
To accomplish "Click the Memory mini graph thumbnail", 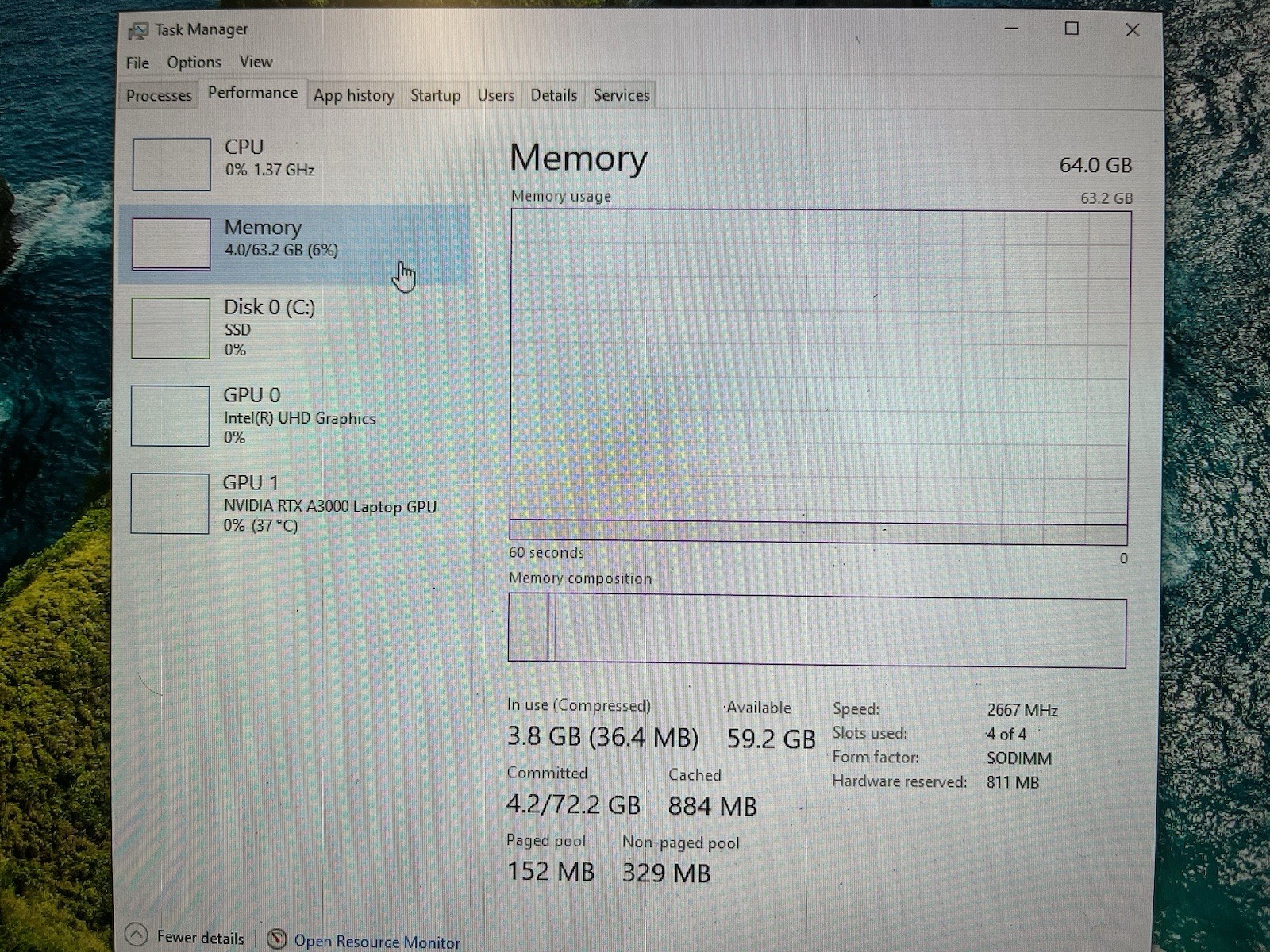I will [x=171, y=244].
